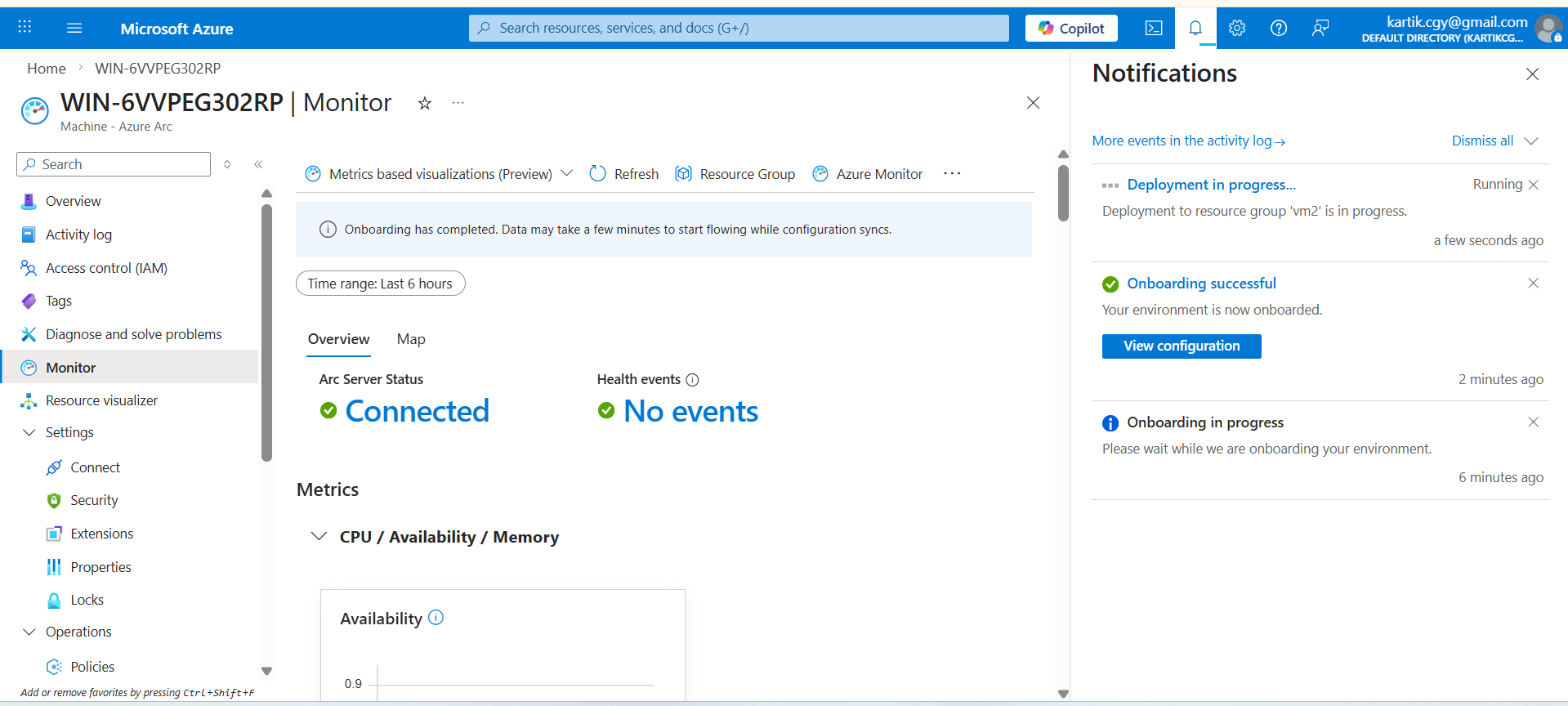
Task: Open Extensions under Settings
Action: [101, 534]
